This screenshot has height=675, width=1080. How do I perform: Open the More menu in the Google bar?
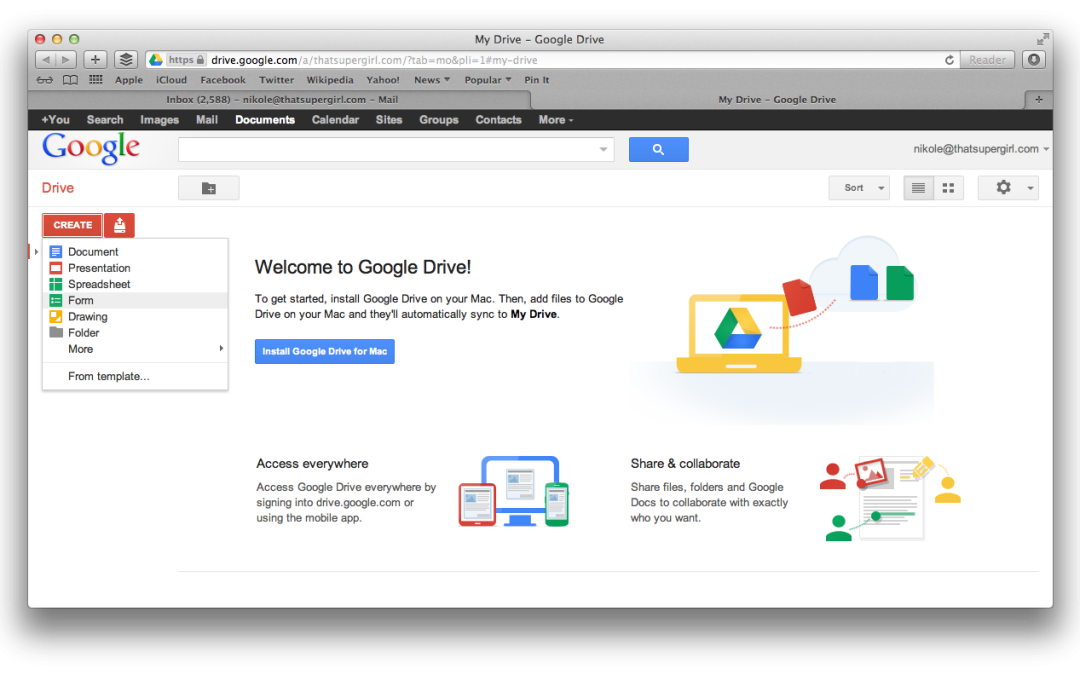coord(556,120)
